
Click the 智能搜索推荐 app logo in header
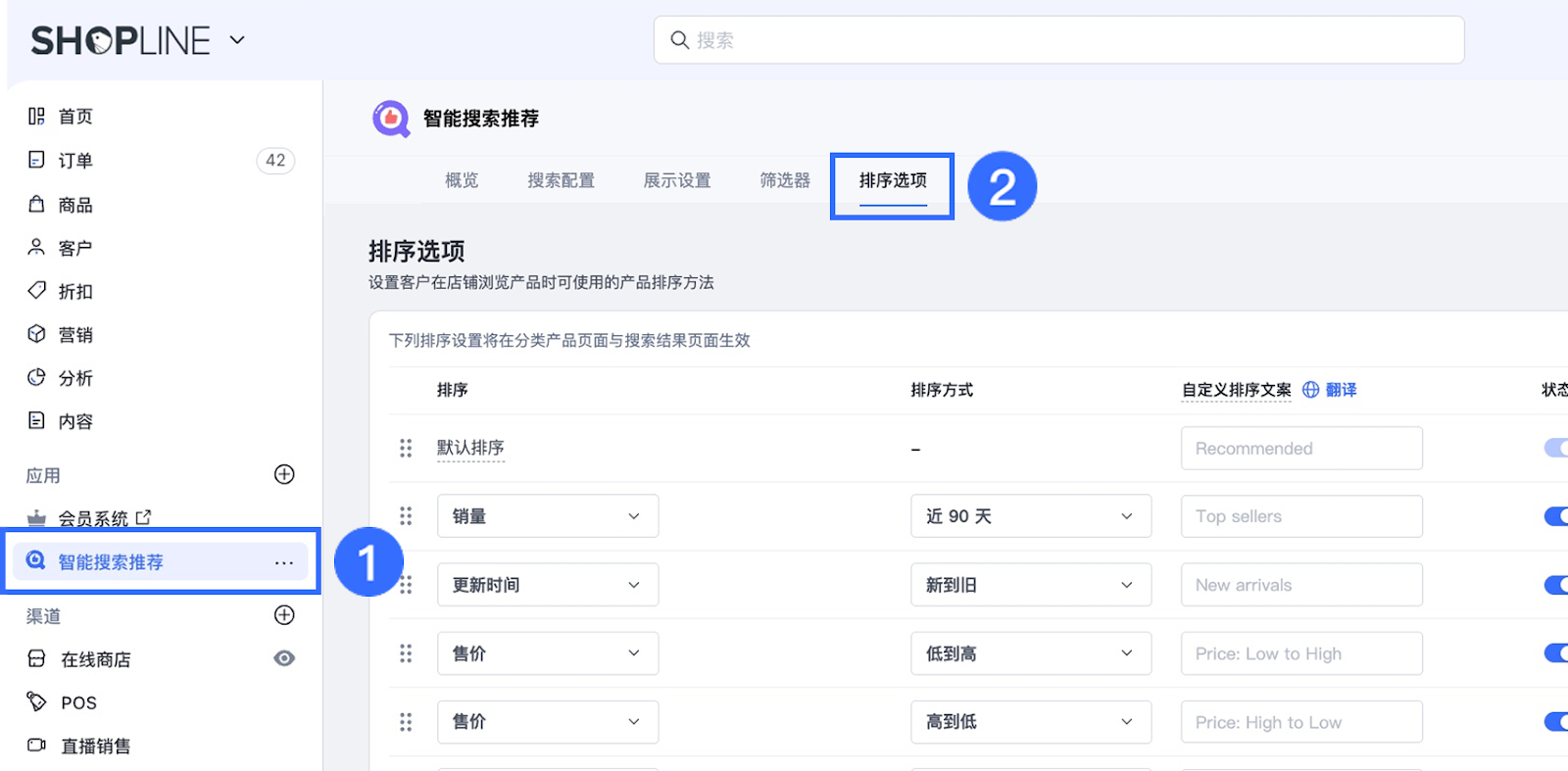pyautogui.click(x=391, y=119)
